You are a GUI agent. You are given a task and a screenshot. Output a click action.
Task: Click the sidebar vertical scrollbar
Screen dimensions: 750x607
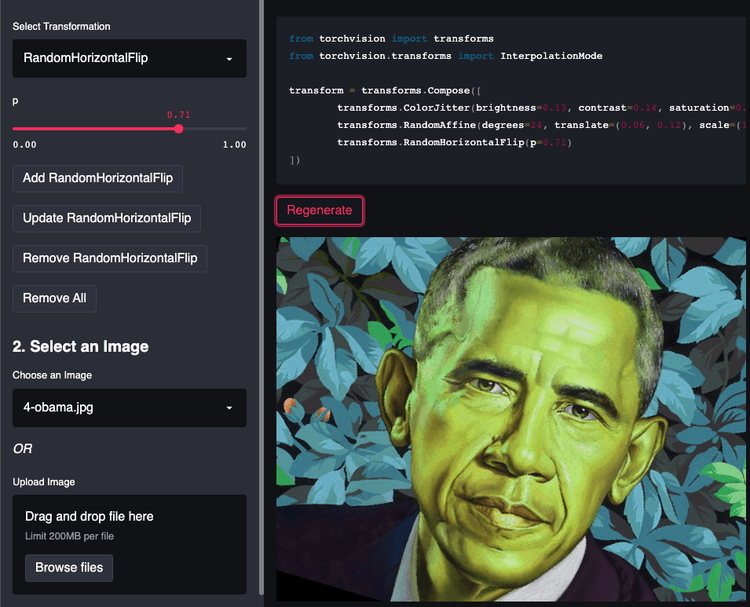(261, 297)
